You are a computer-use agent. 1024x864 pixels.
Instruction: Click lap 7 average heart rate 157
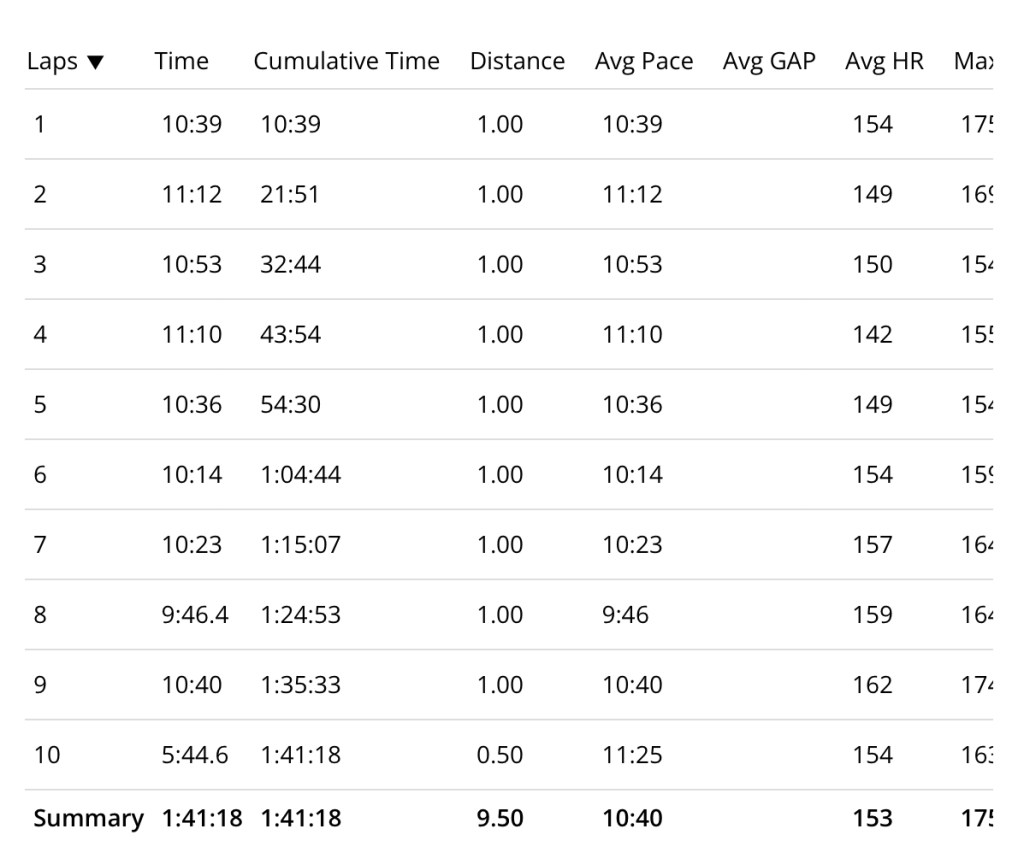coord(872,544)
